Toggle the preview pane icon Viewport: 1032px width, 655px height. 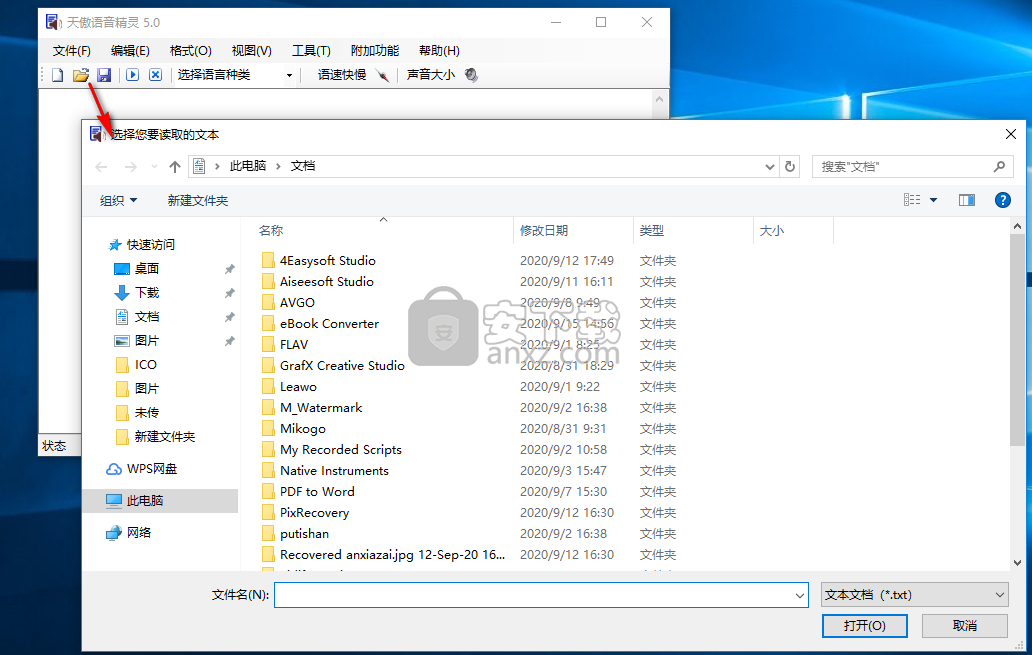(x=966, y=200)
